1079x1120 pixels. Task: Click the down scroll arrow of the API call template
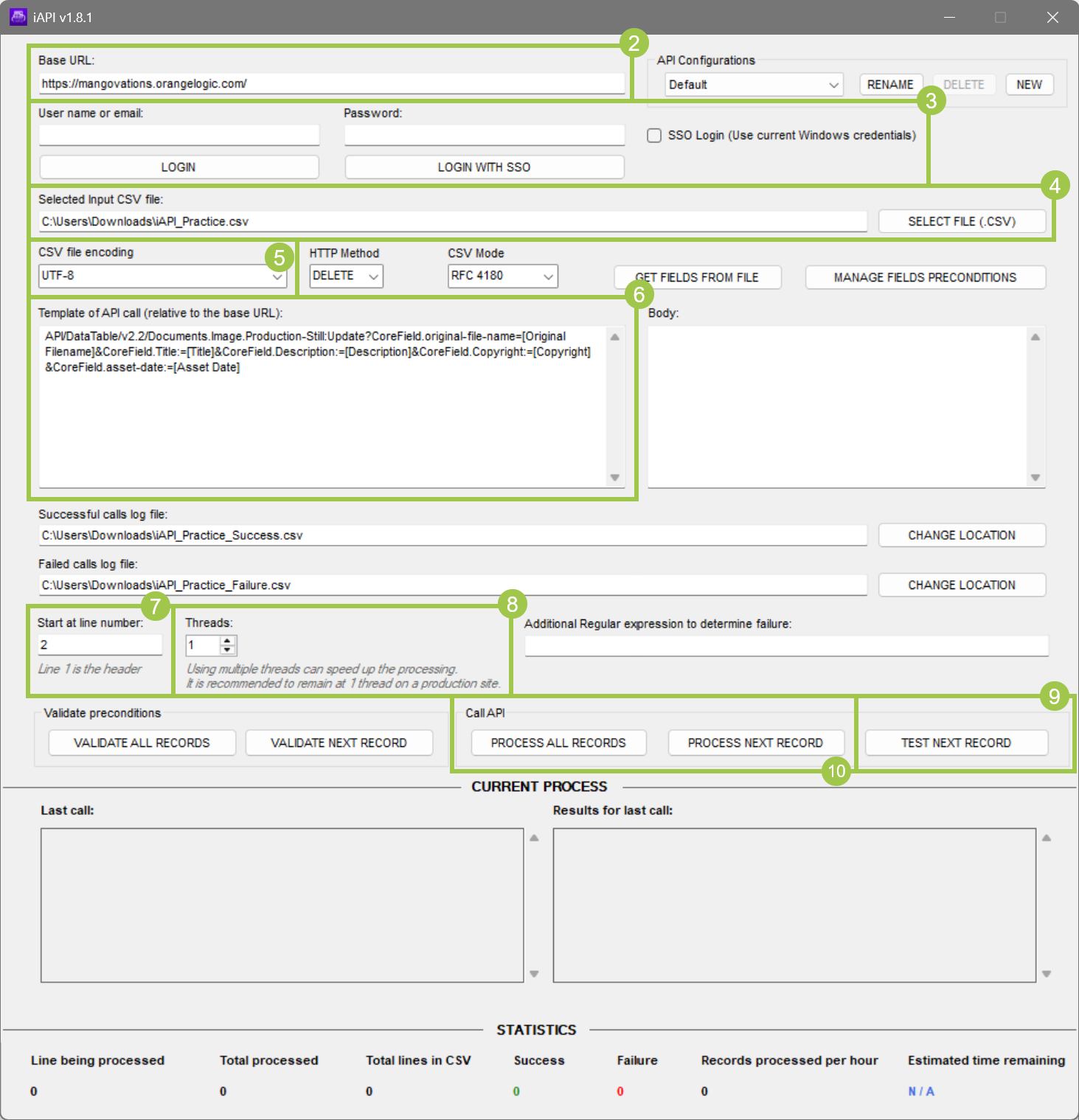(615, 478)
